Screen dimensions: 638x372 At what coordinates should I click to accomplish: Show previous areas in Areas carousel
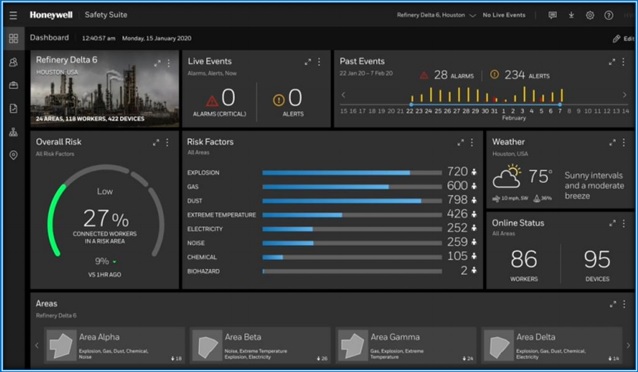[37, 346]
